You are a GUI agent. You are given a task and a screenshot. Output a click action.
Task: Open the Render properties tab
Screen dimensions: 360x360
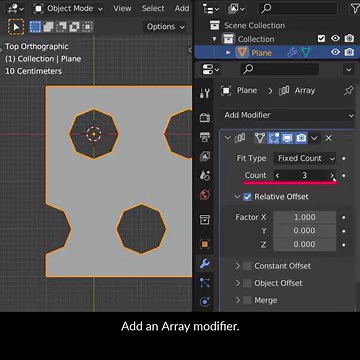(x=205, y=117)
